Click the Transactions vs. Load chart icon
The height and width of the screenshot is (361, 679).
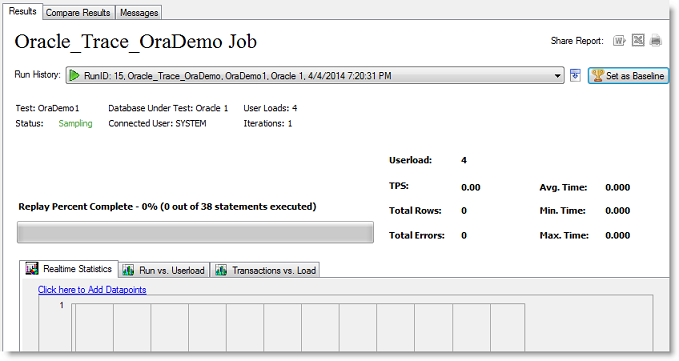tap(221, 270)
